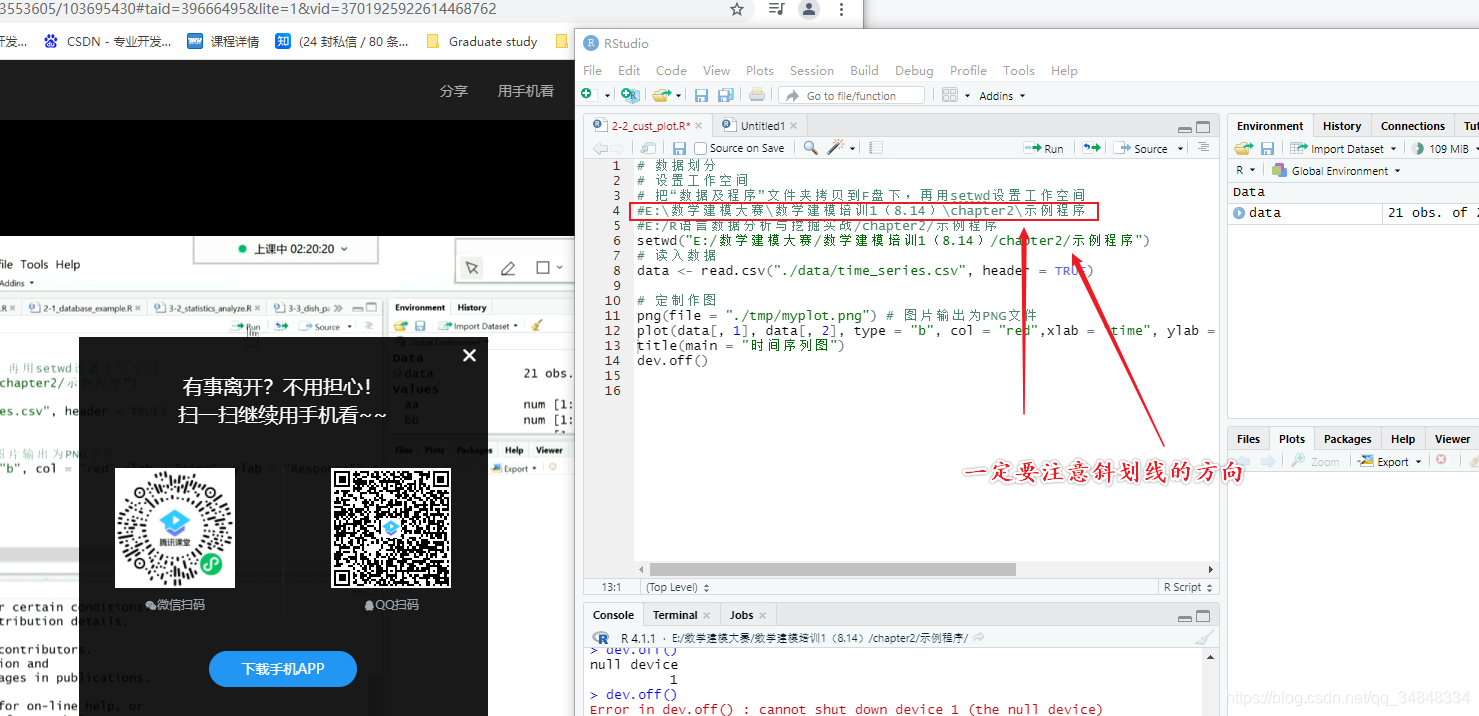Click the Compile report notebook icon
The image size is (1479, 716).
pos(876,148)
